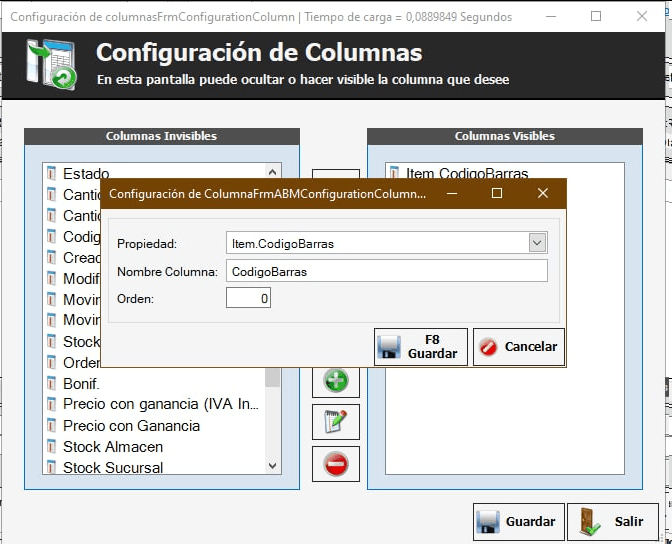Open the Propiedad dropdown arrow
672x544 pixels.
(x=538, y=243)
